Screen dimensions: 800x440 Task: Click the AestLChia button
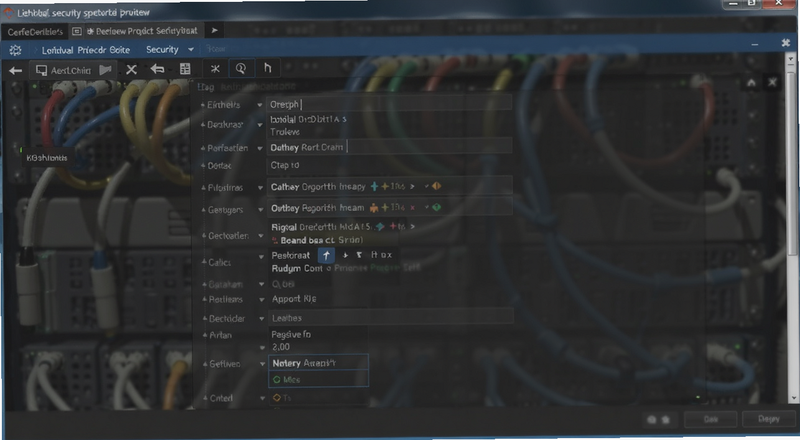[71, 70]
